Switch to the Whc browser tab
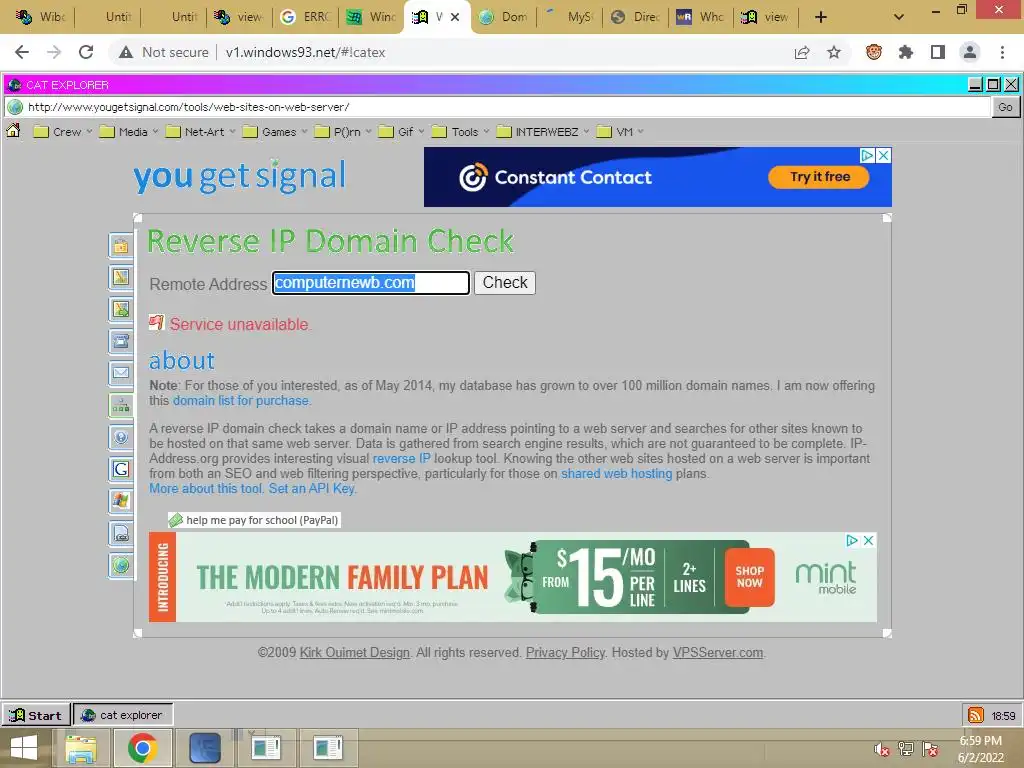 point(701,17)
